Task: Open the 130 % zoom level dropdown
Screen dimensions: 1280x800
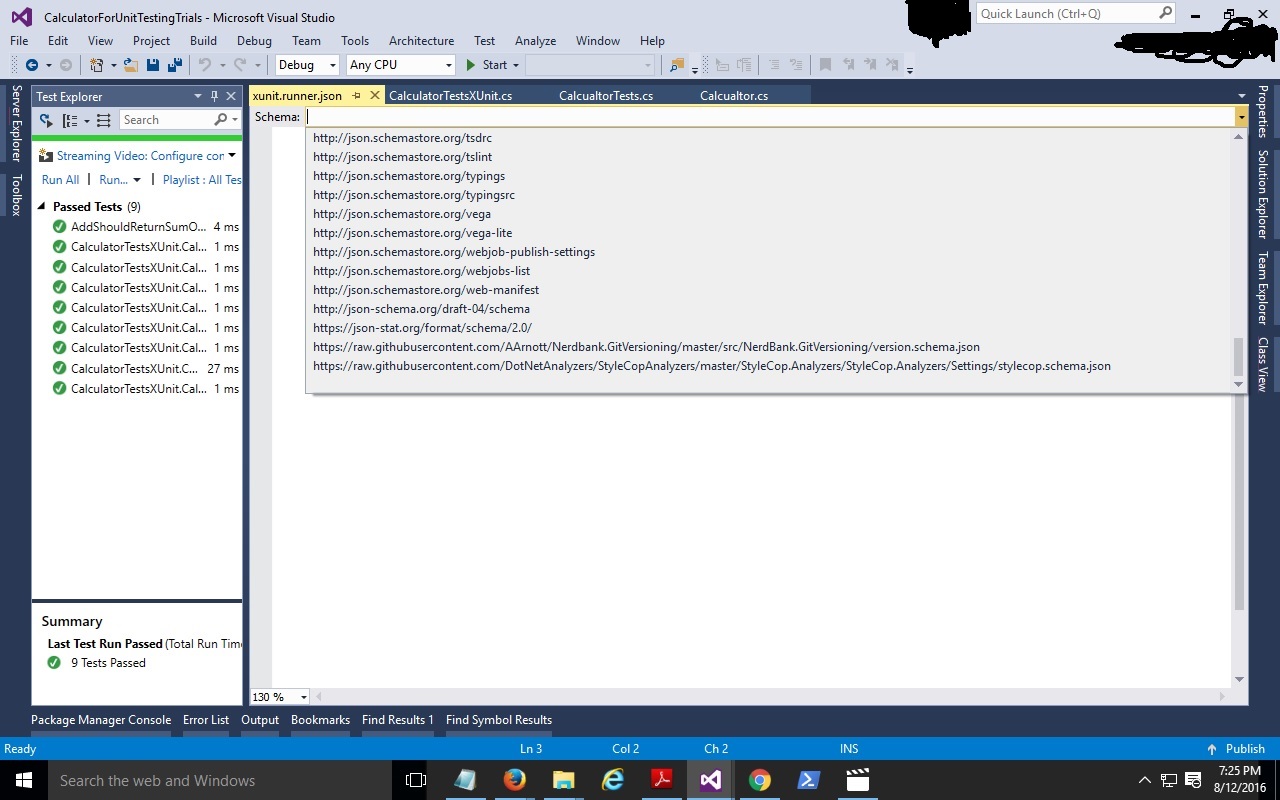Action: tap(304, 697)
